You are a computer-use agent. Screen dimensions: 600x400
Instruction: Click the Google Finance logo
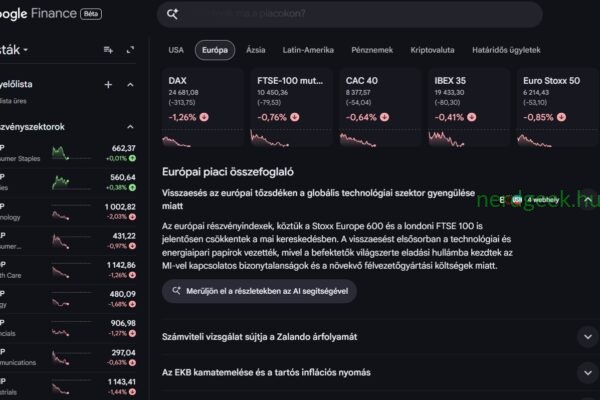[38, 14]
